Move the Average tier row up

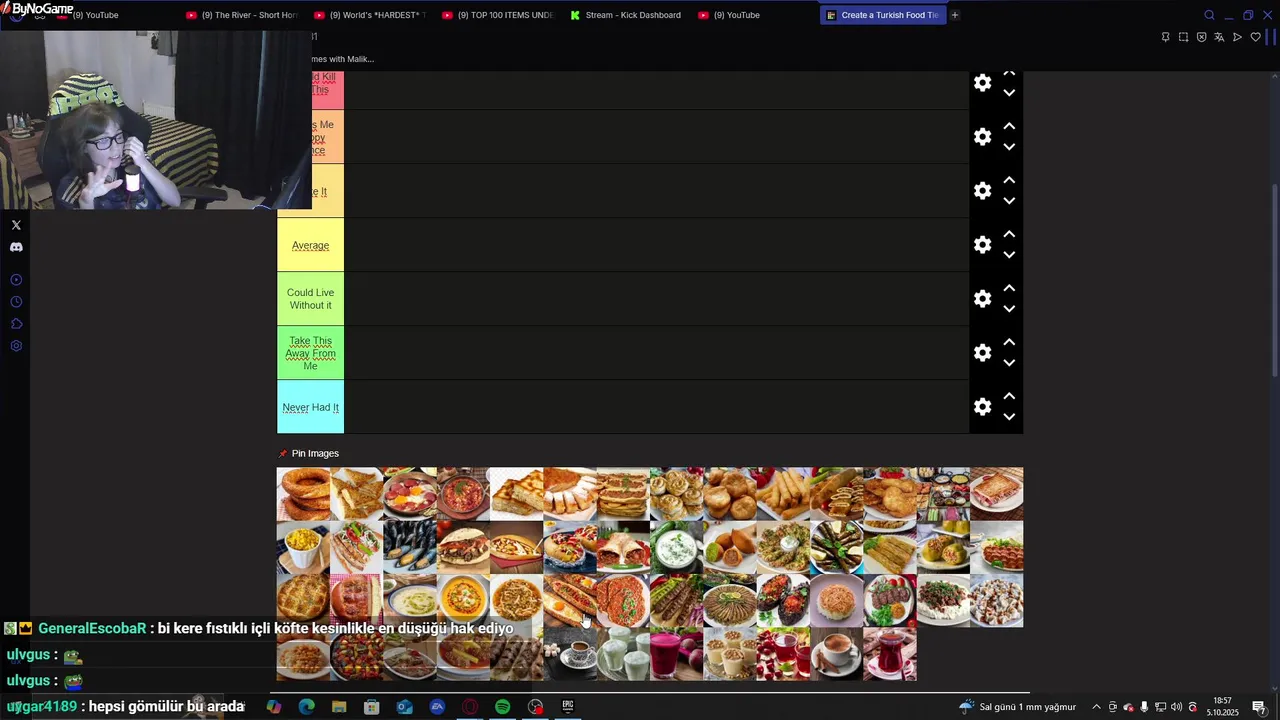[x=1009, y=234]
